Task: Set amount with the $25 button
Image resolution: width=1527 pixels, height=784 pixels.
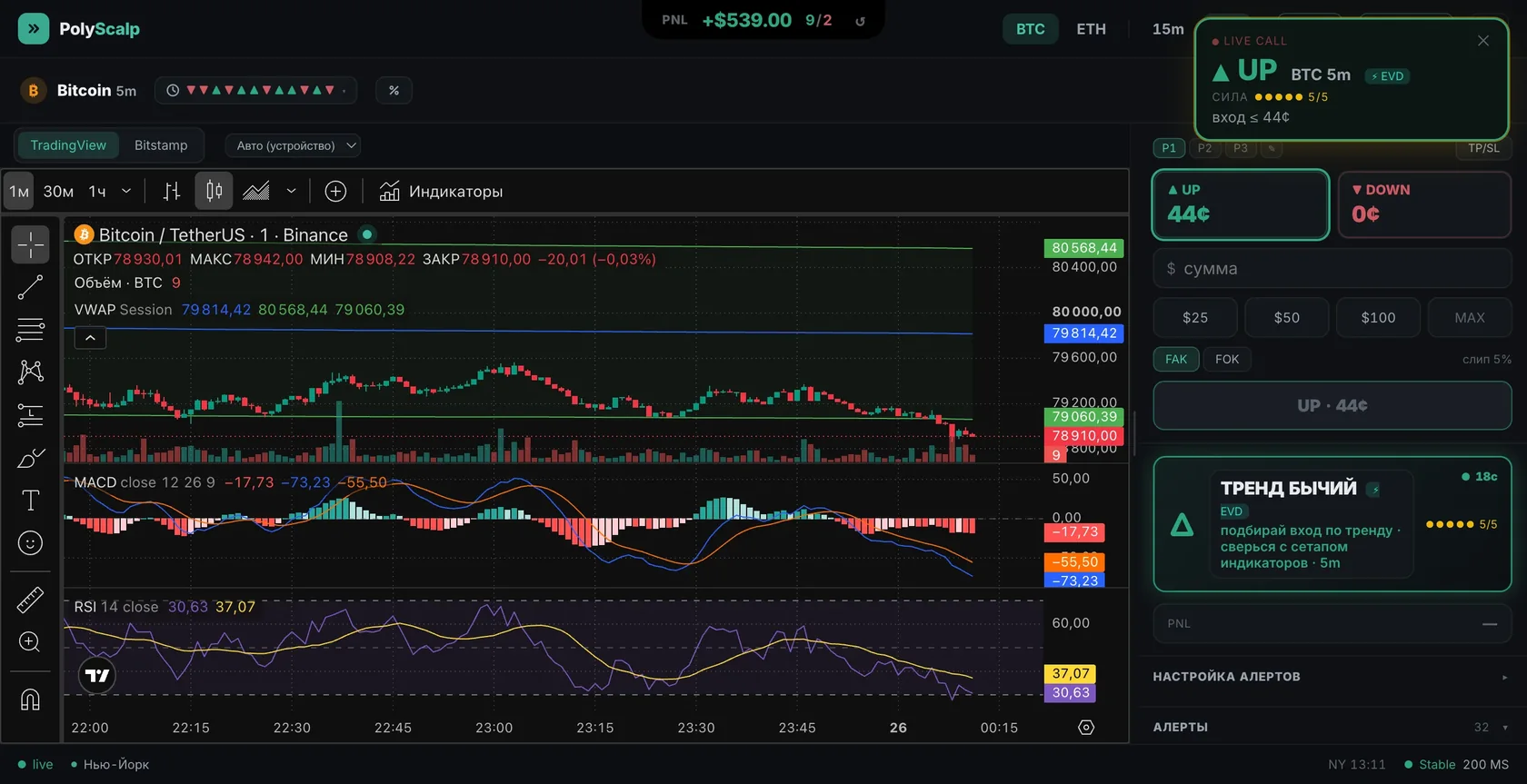Action: pyautogui.click(x=1195, y=318)
